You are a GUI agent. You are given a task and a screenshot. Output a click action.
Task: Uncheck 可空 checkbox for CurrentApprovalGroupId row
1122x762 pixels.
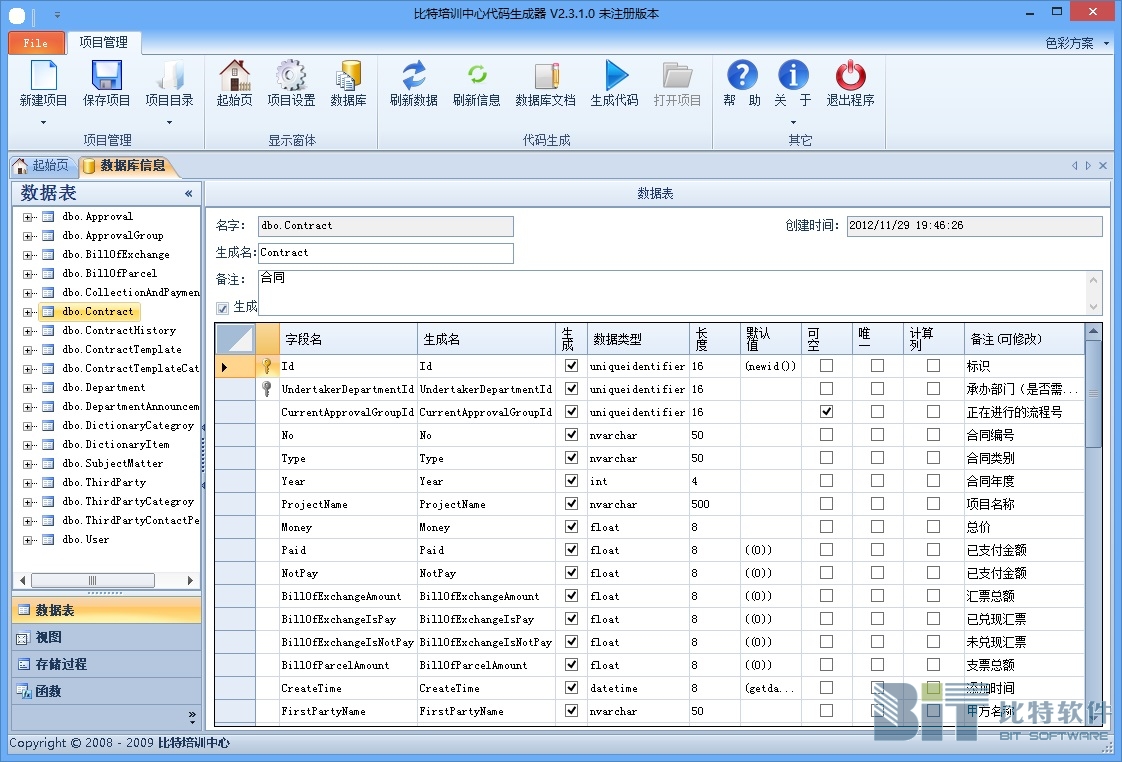click(826, 412)
